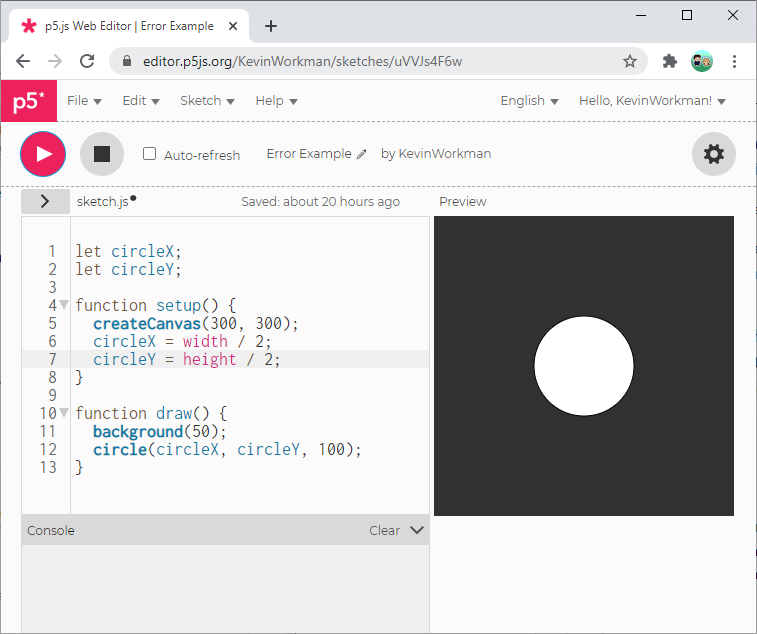Image resolution: width=757 pixels, height=634 pixels.
Task: Fold the draw function code arrow
Action: (x=64, y=413)
